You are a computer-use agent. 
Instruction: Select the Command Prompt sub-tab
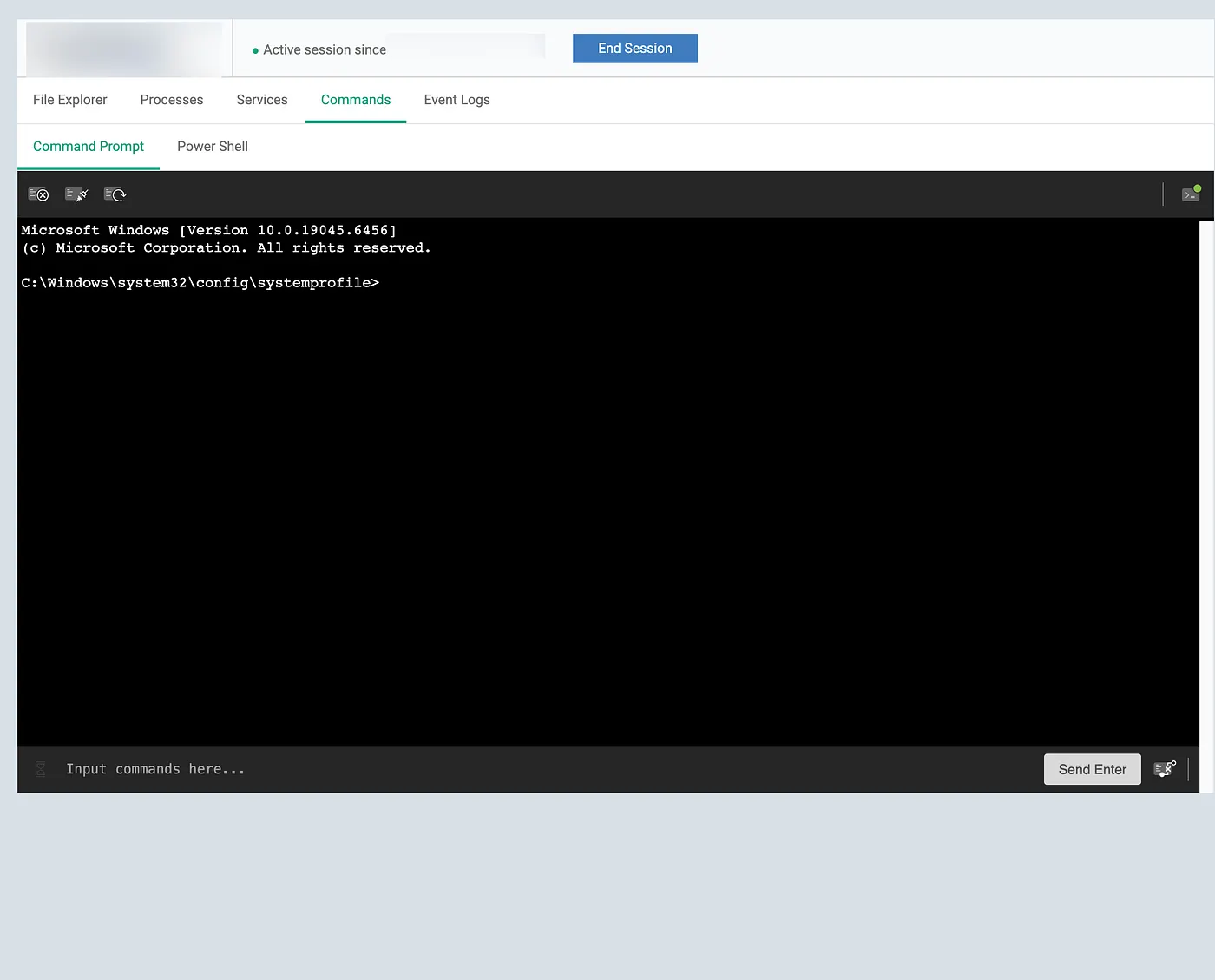(89, 146)
